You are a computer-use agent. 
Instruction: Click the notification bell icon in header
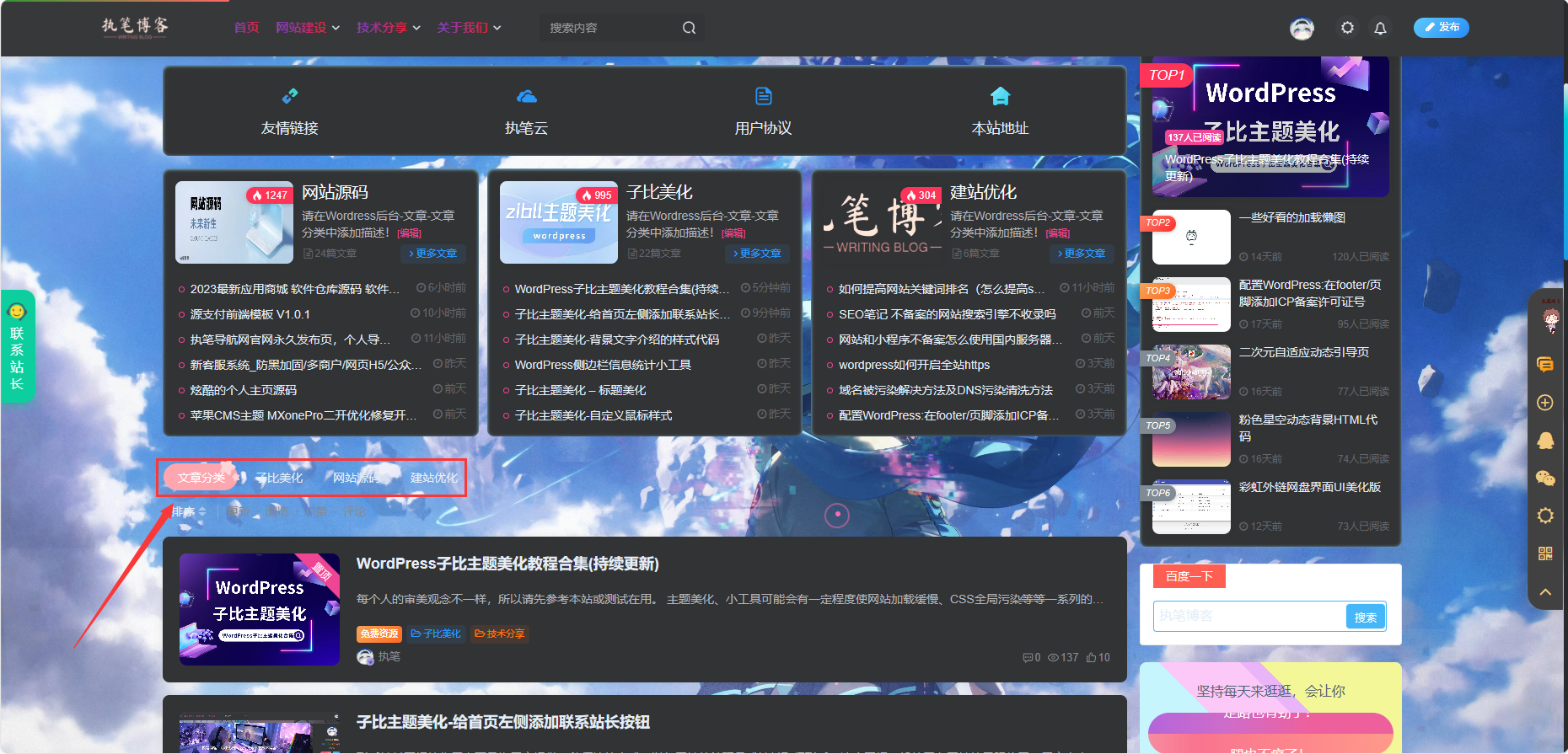click(x=1380, y=28)
